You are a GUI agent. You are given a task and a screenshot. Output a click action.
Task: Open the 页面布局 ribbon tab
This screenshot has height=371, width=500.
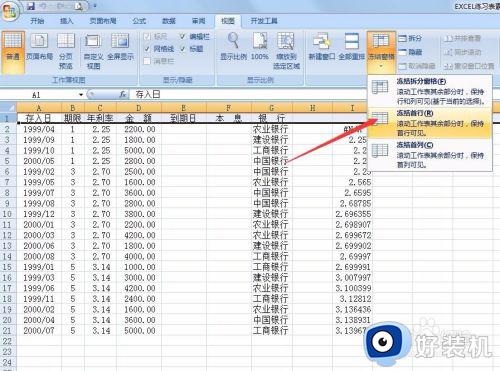tap(103, 21)
